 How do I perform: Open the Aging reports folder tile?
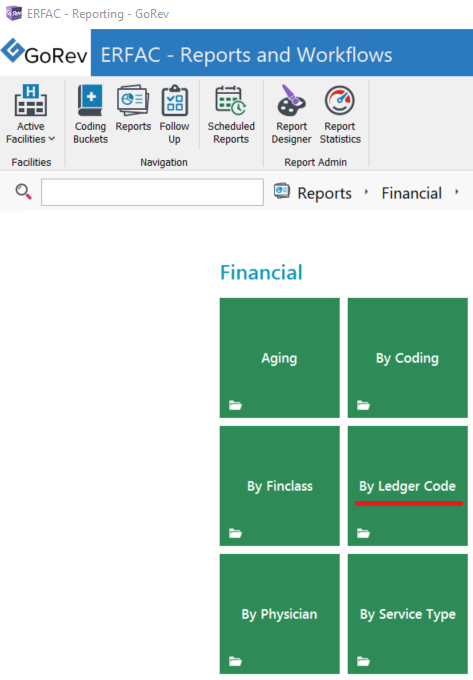(280, 358)
